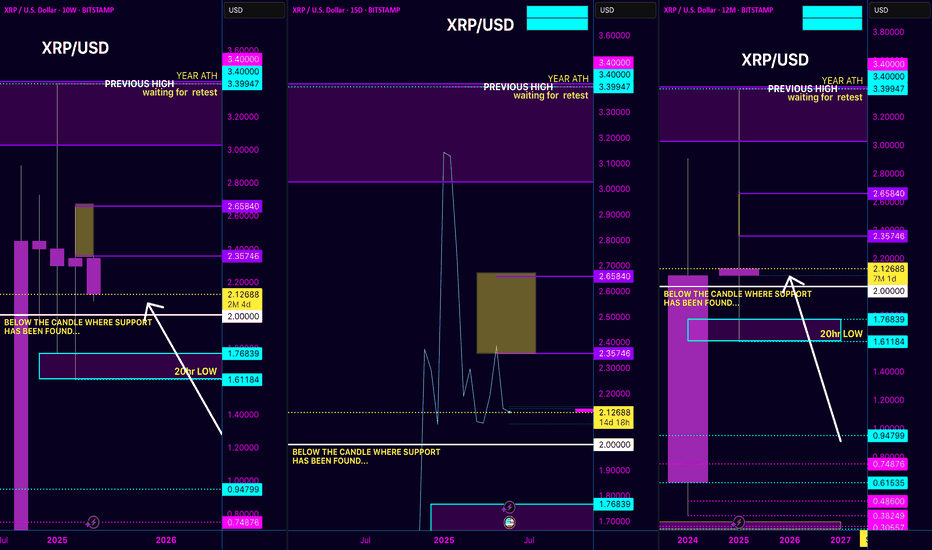
Task: Click the yellow 2.12688 current price label, left chart
Action: [242, 298]
